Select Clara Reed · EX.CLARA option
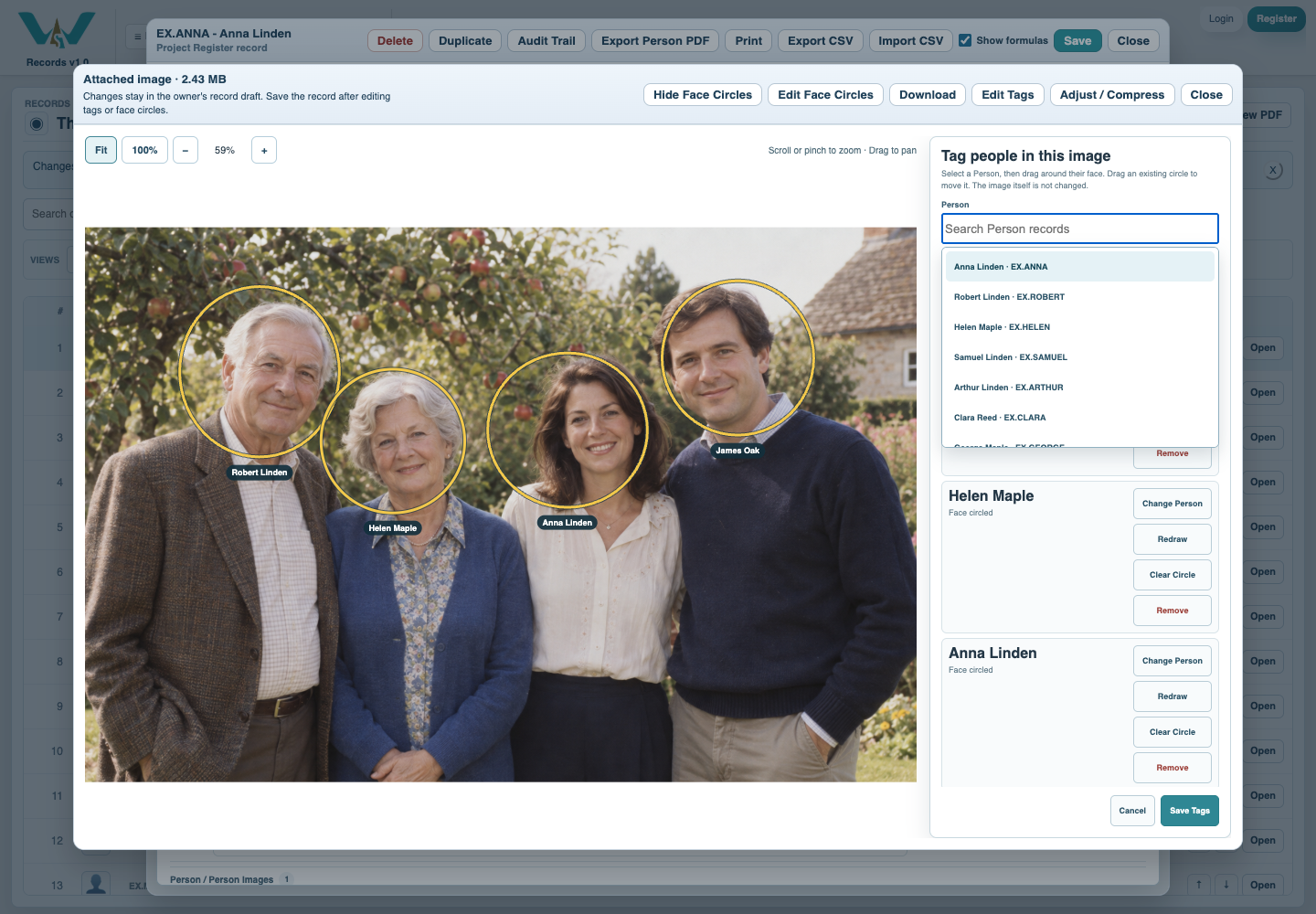 point(1080,418)
